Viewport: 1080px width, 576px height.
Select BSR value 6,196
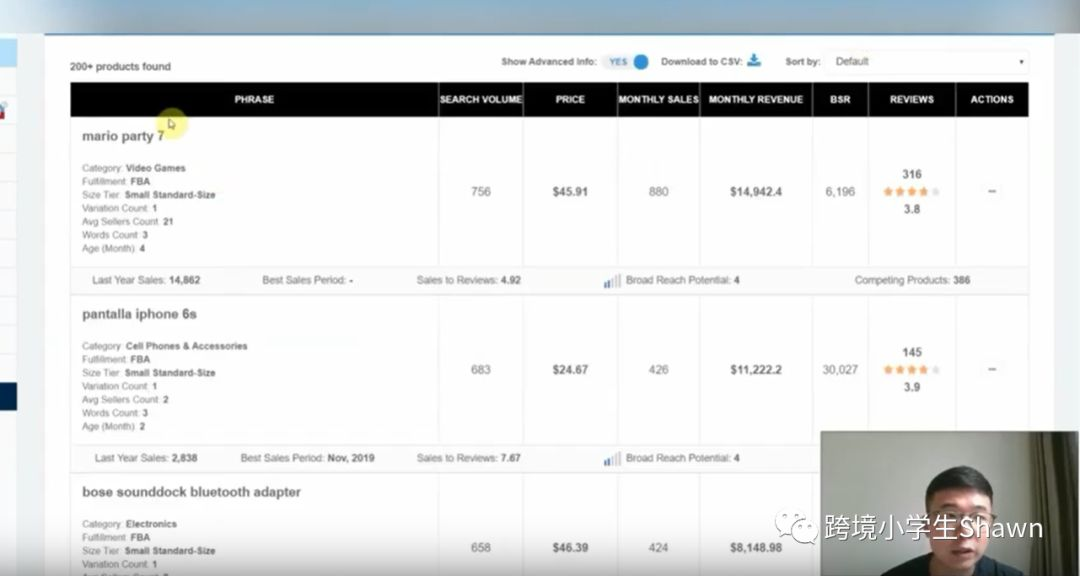point(840,192)
